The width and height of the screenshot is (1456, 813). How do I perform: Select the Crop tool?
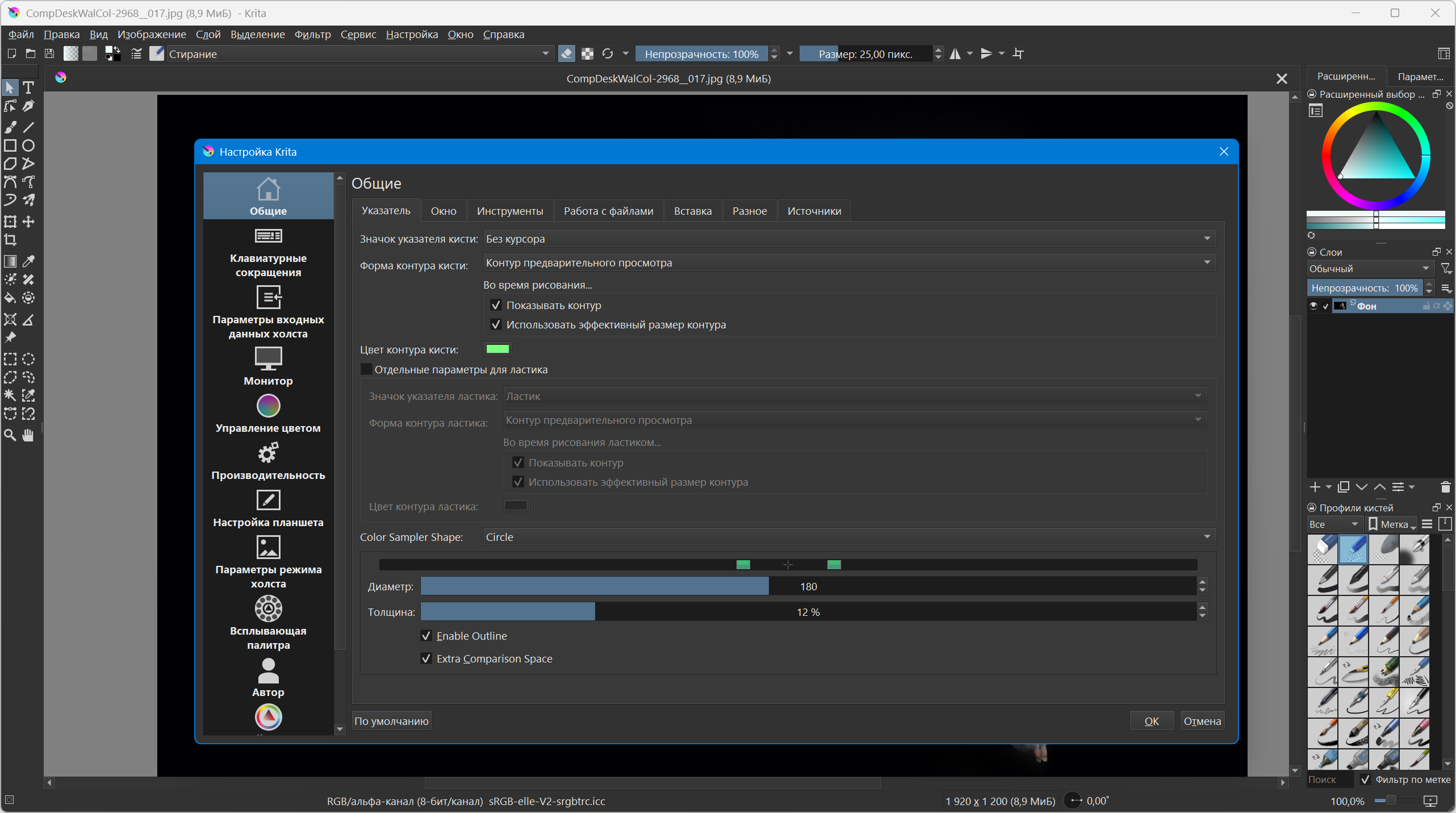10,240
